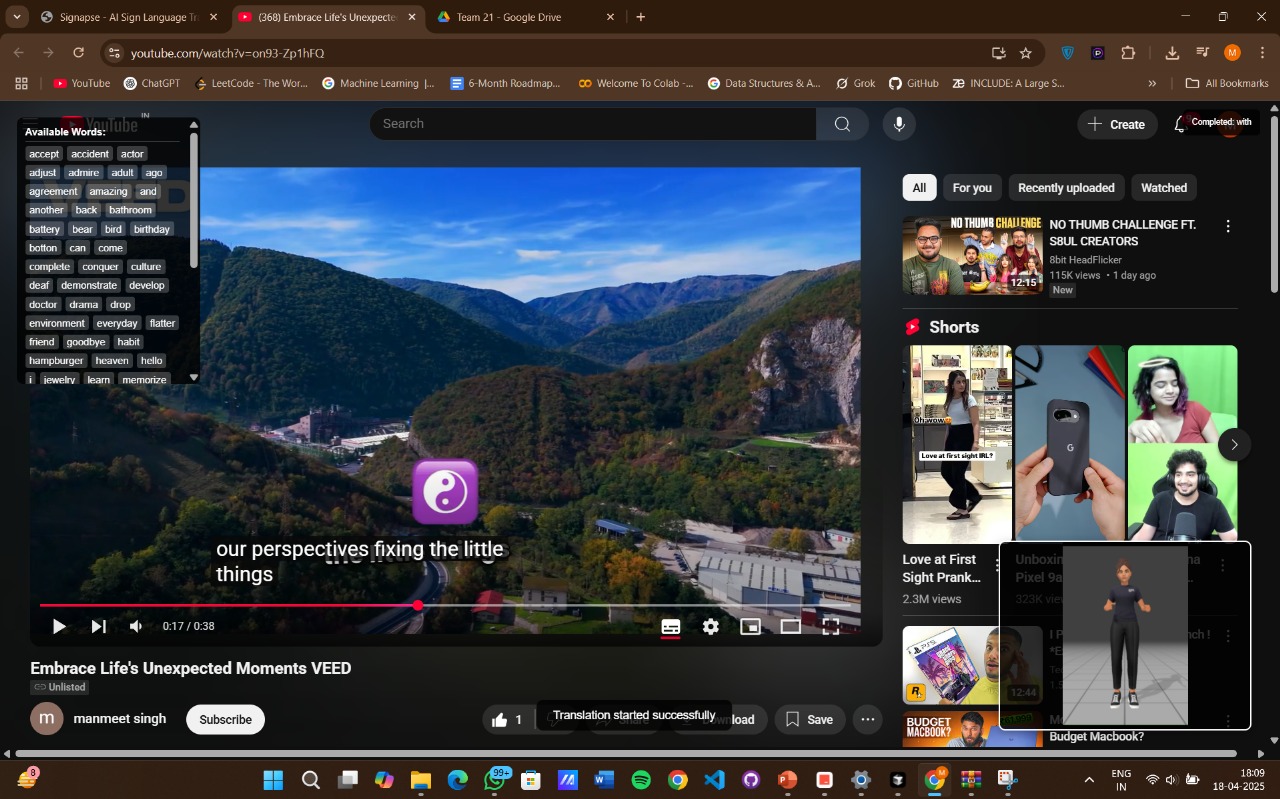
Task: Skip to the next video
Action: (x=98, y=627)
